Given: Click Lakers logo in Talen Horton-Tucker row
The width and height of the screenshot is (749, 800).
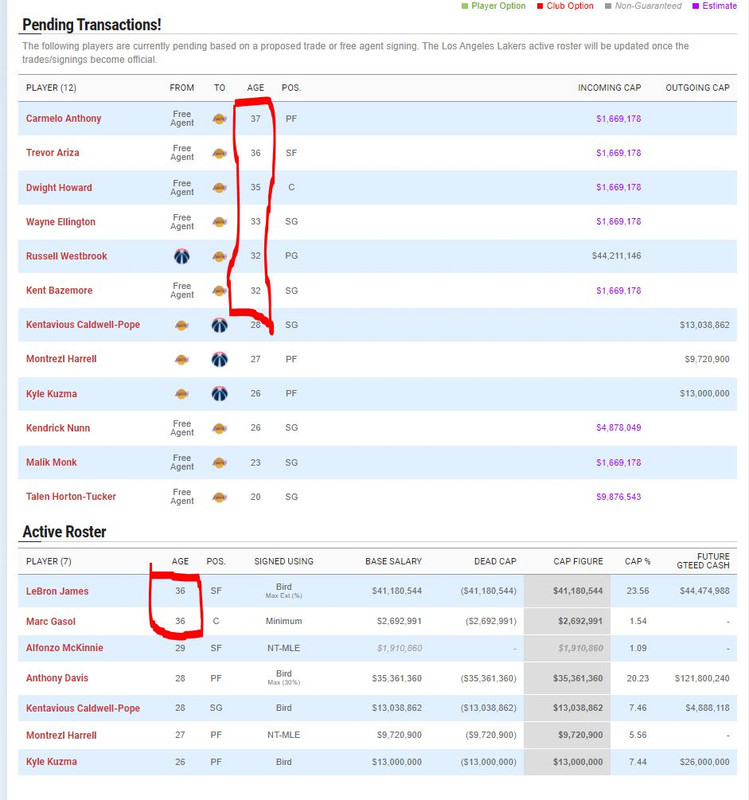Looking at the screenshot, I should tap(219, 497).
